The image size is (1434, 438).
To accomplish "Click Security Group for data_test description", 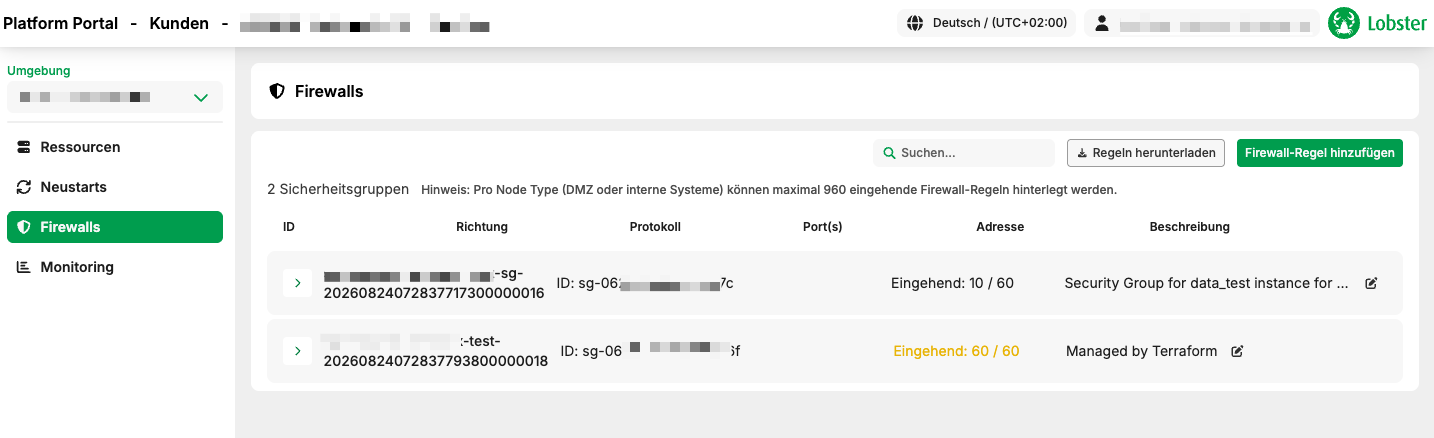I will point(1206,283).
